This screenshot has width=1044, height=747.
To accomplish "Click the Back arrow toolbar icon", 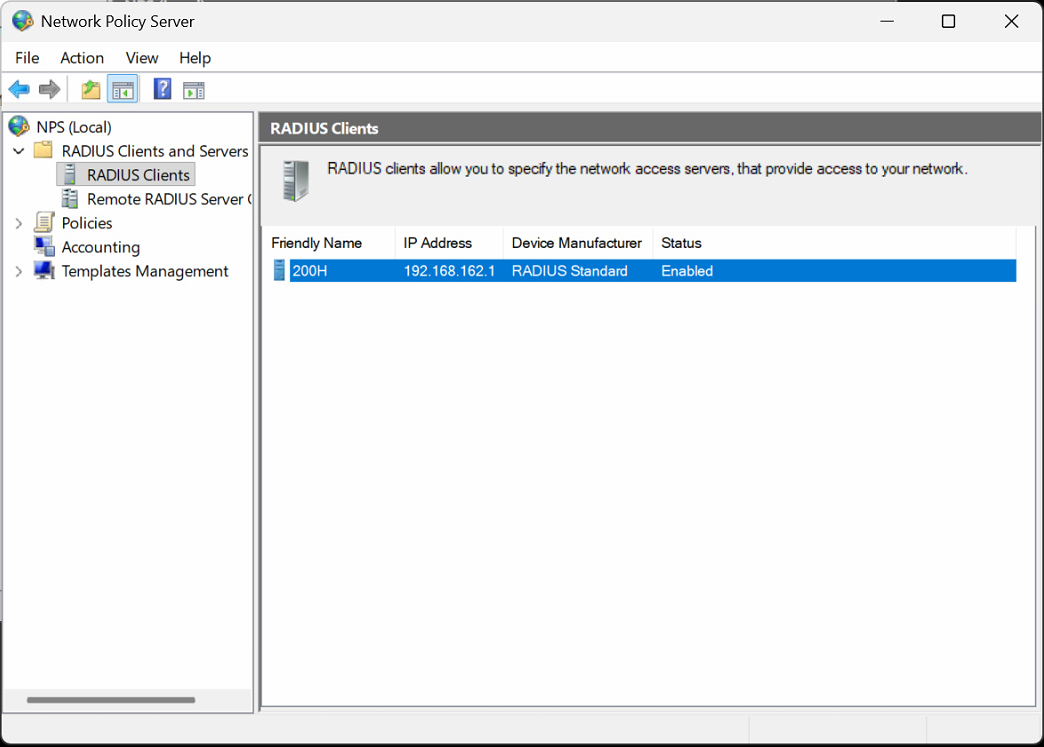I will [19, 89].
